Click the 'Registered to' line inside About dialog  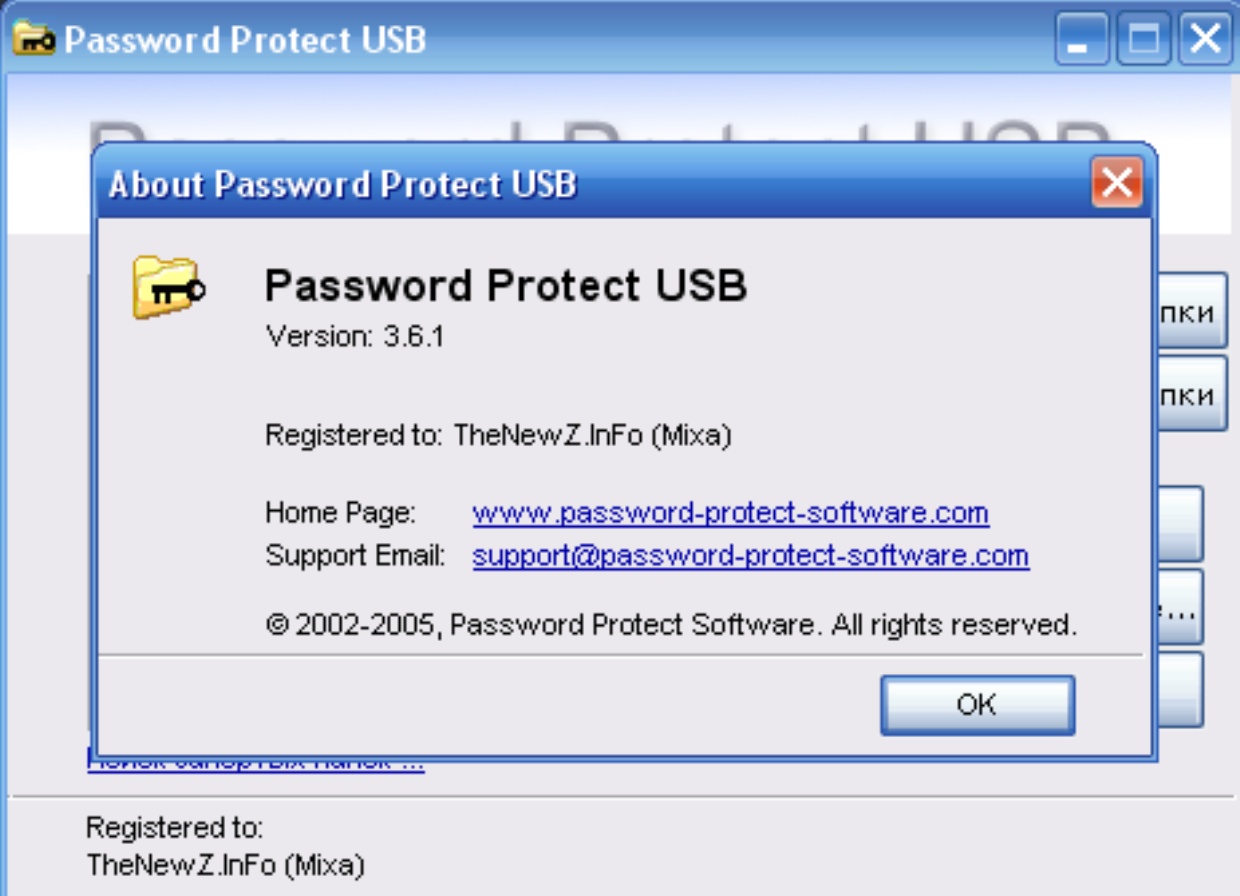498,436
